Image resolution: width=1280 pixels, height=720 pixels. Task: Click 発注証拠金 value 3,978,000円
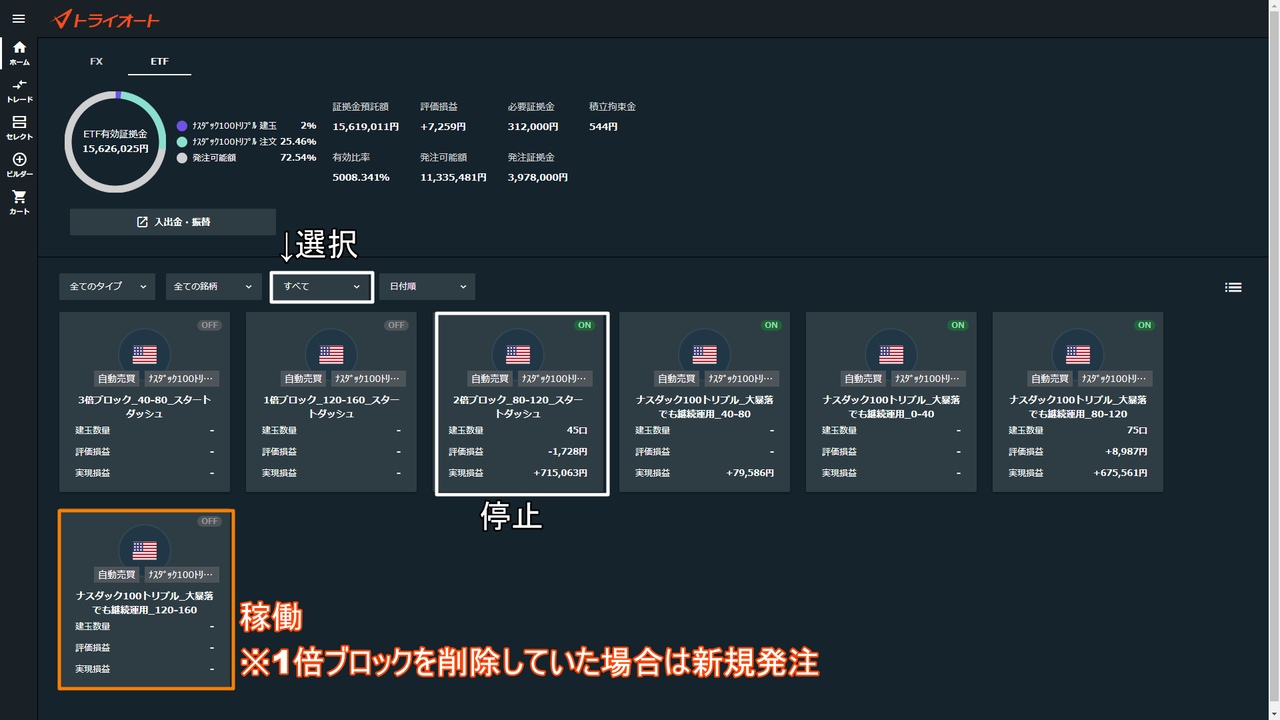[538, 177]
